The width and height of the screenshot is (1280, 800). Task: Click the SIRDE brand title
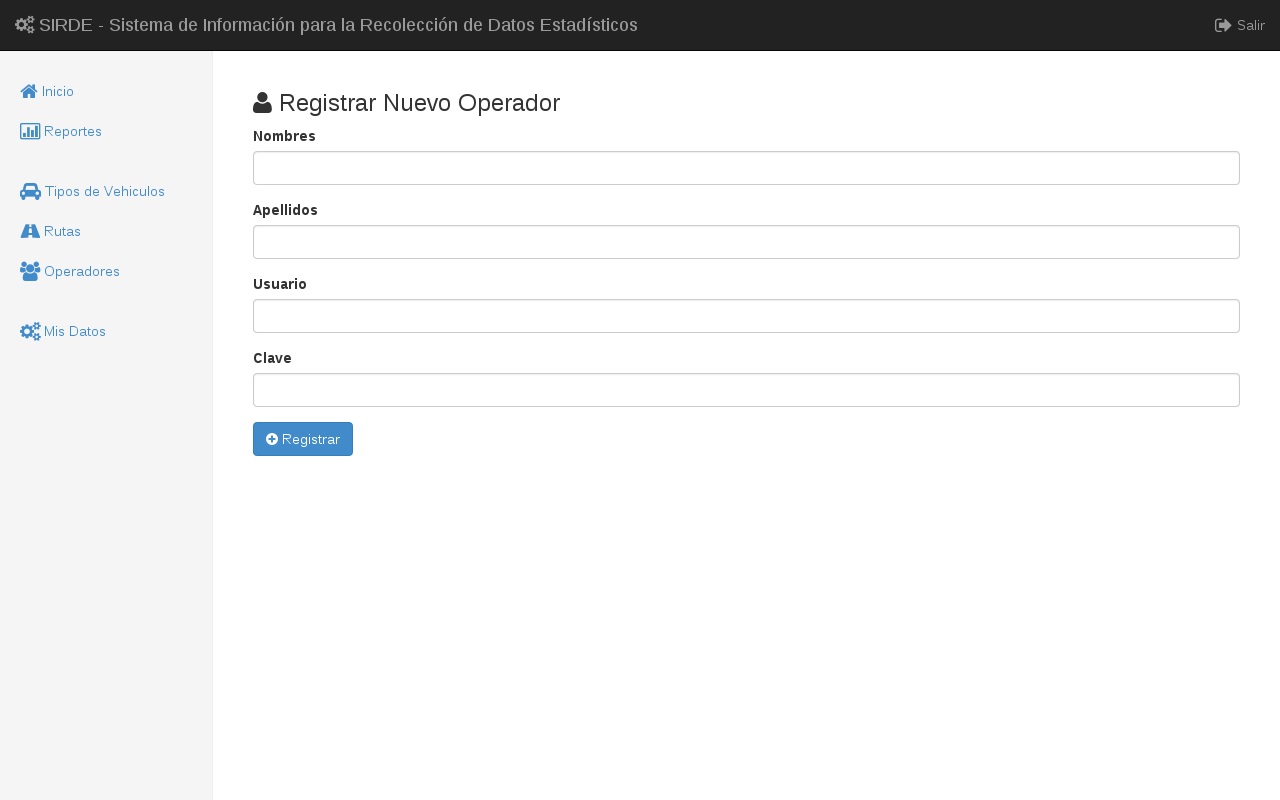point(326,25)
